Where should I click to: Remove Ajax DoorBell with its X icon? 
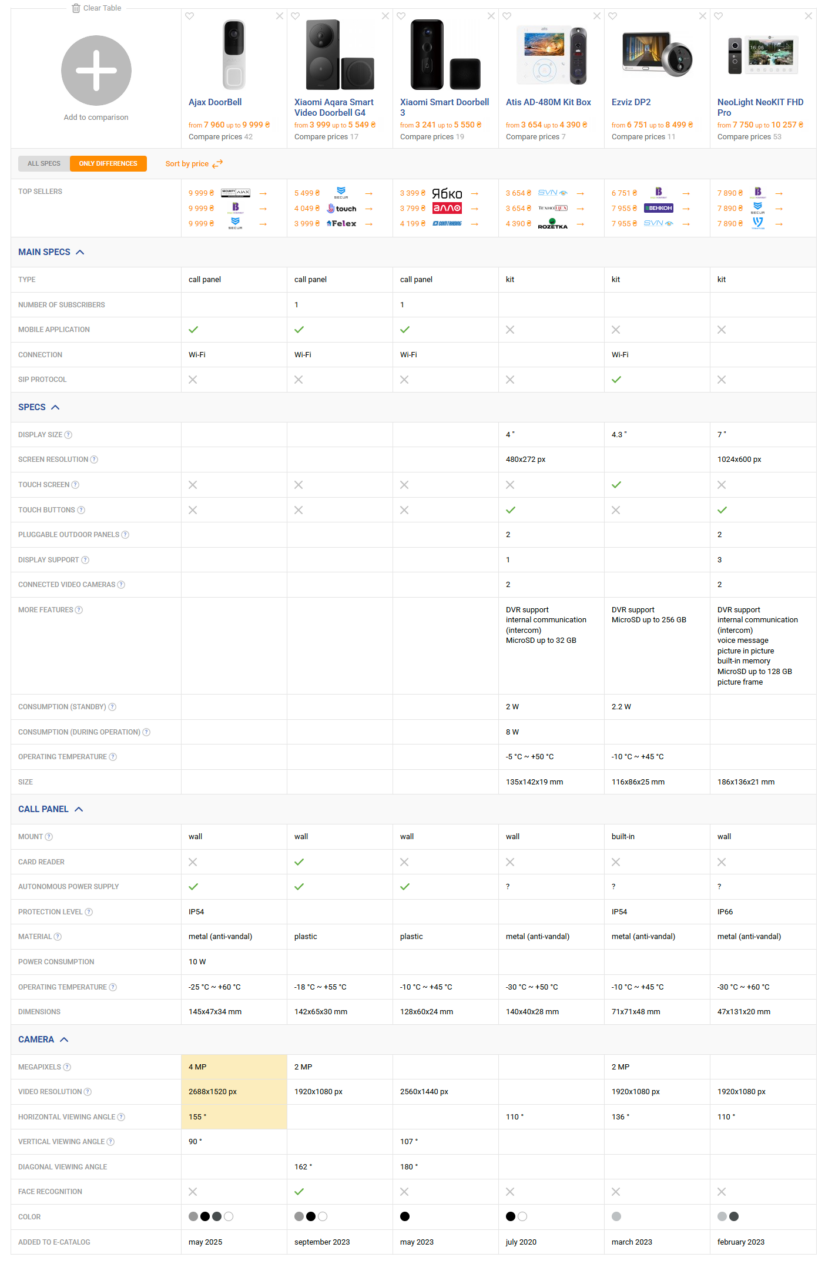click(279, 16)
